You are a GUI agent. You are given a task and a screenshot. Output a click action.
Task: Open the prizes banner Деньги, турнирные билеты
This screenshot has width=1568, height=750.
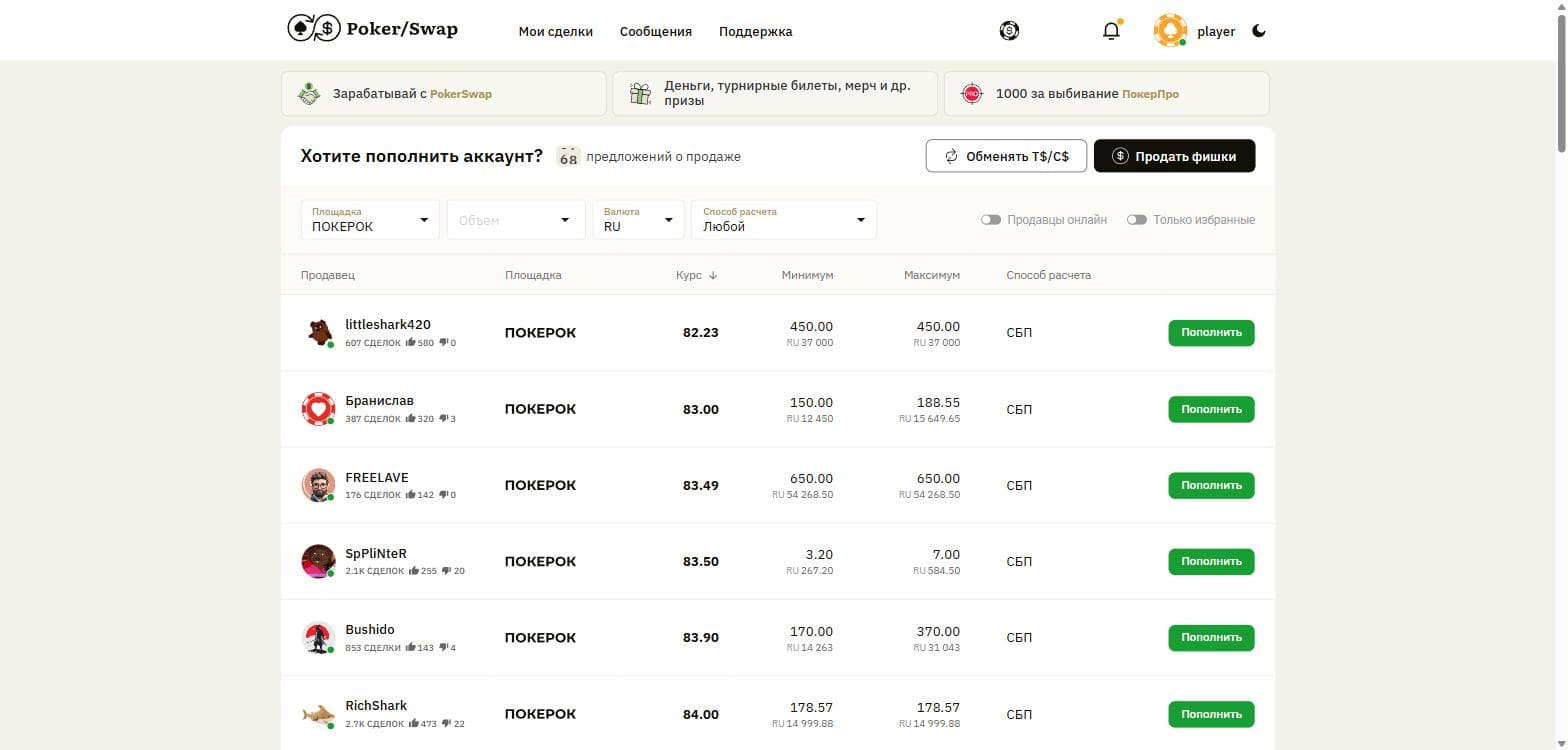775,94
